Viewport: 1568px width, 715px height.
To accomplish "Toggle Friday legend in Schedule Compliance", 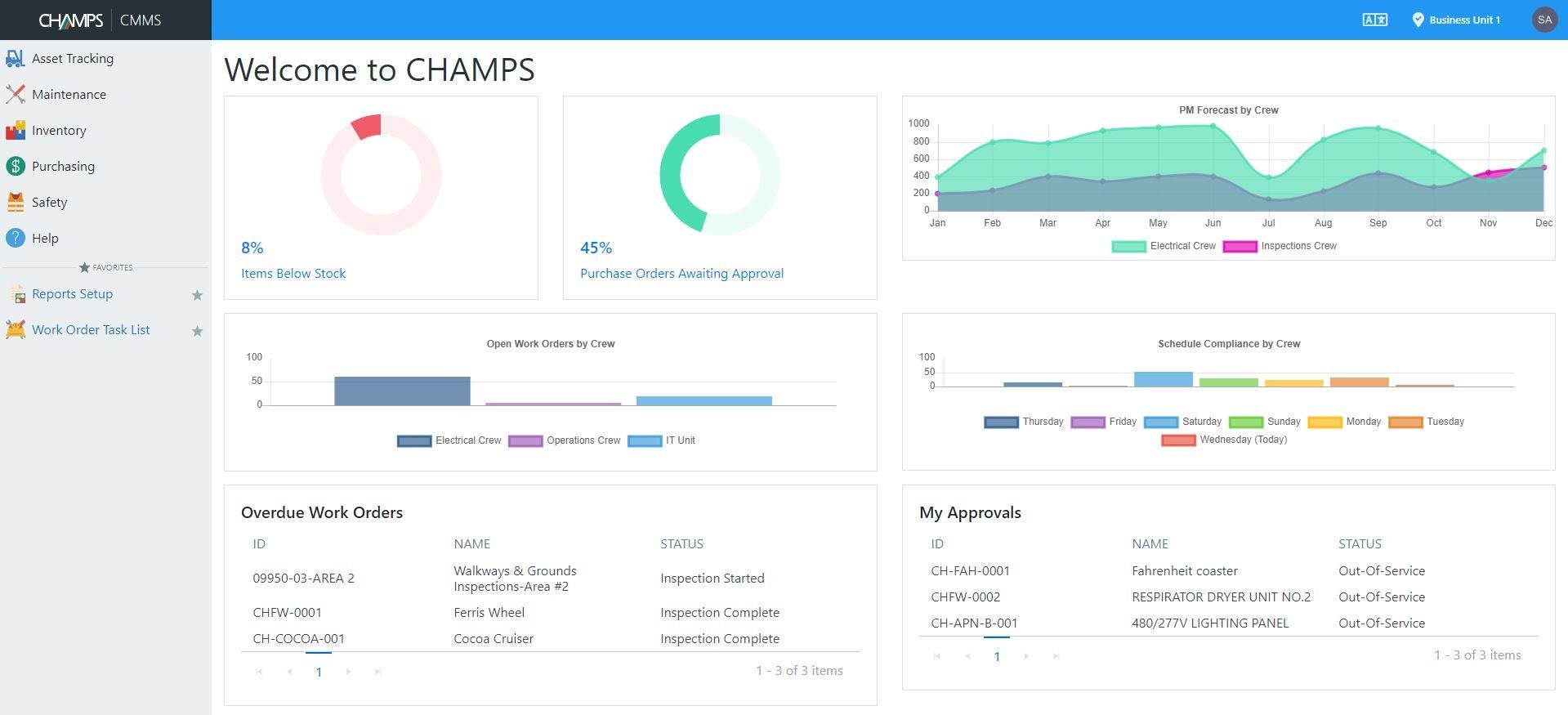I will [1104, 422].
